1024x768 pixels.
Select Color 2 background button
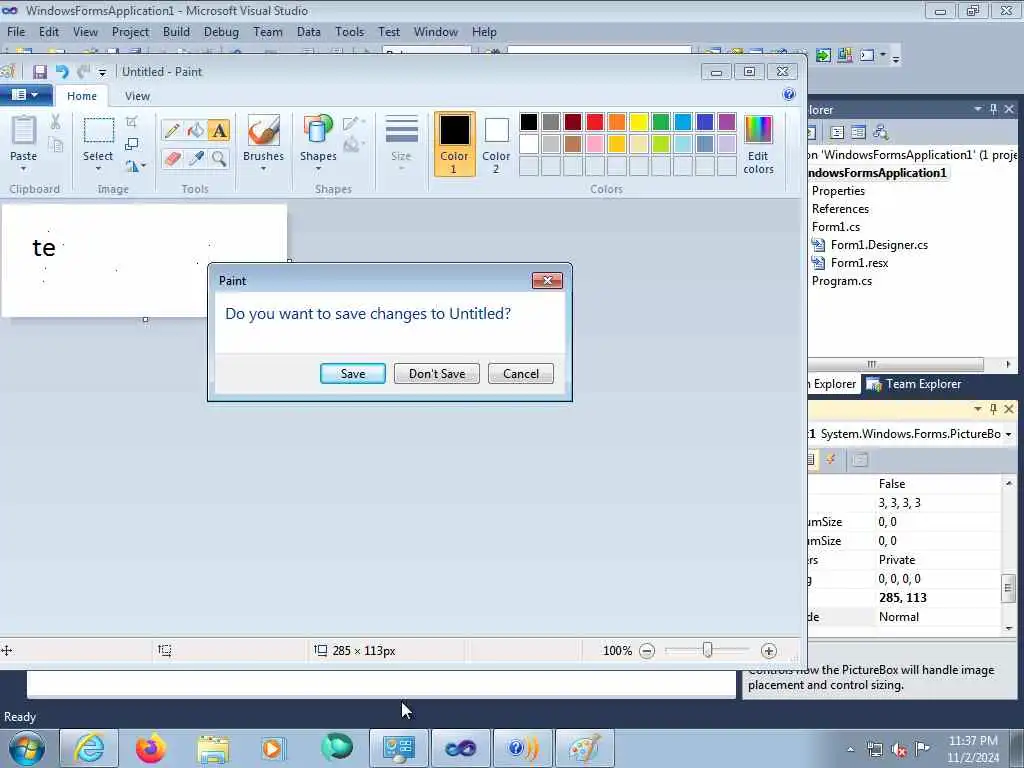point(496,144)
